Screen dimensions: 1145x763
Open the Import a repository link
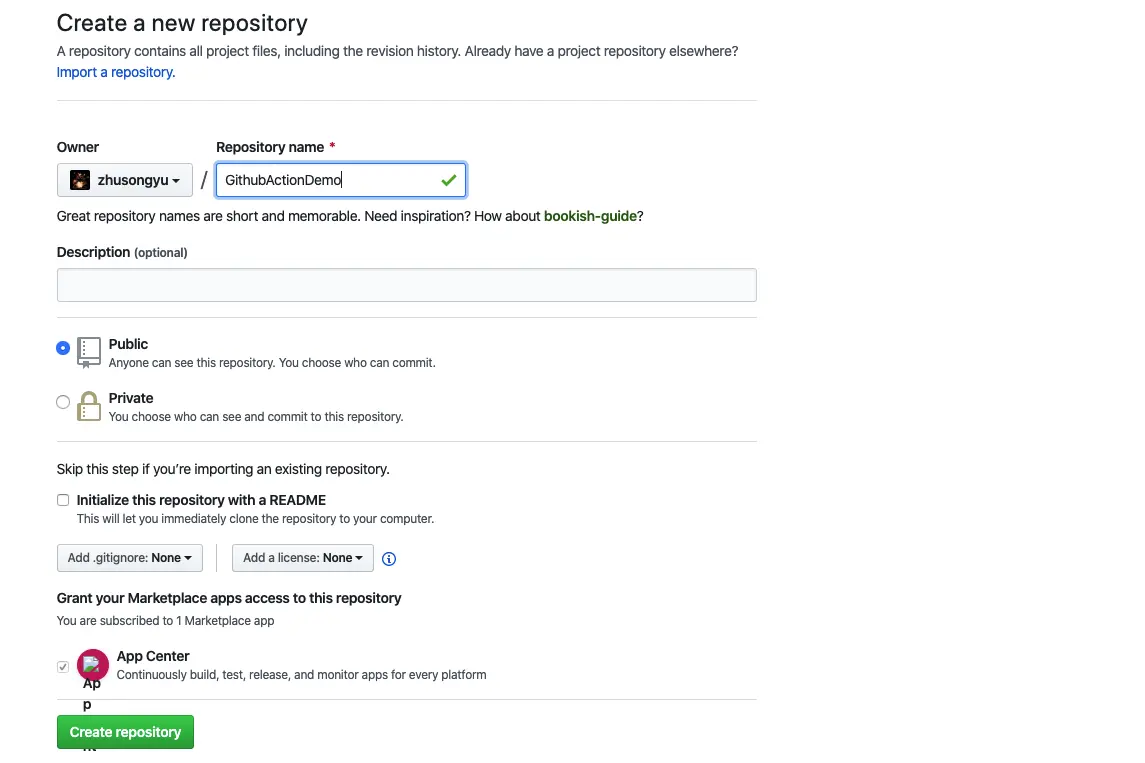tap(115, 72)
